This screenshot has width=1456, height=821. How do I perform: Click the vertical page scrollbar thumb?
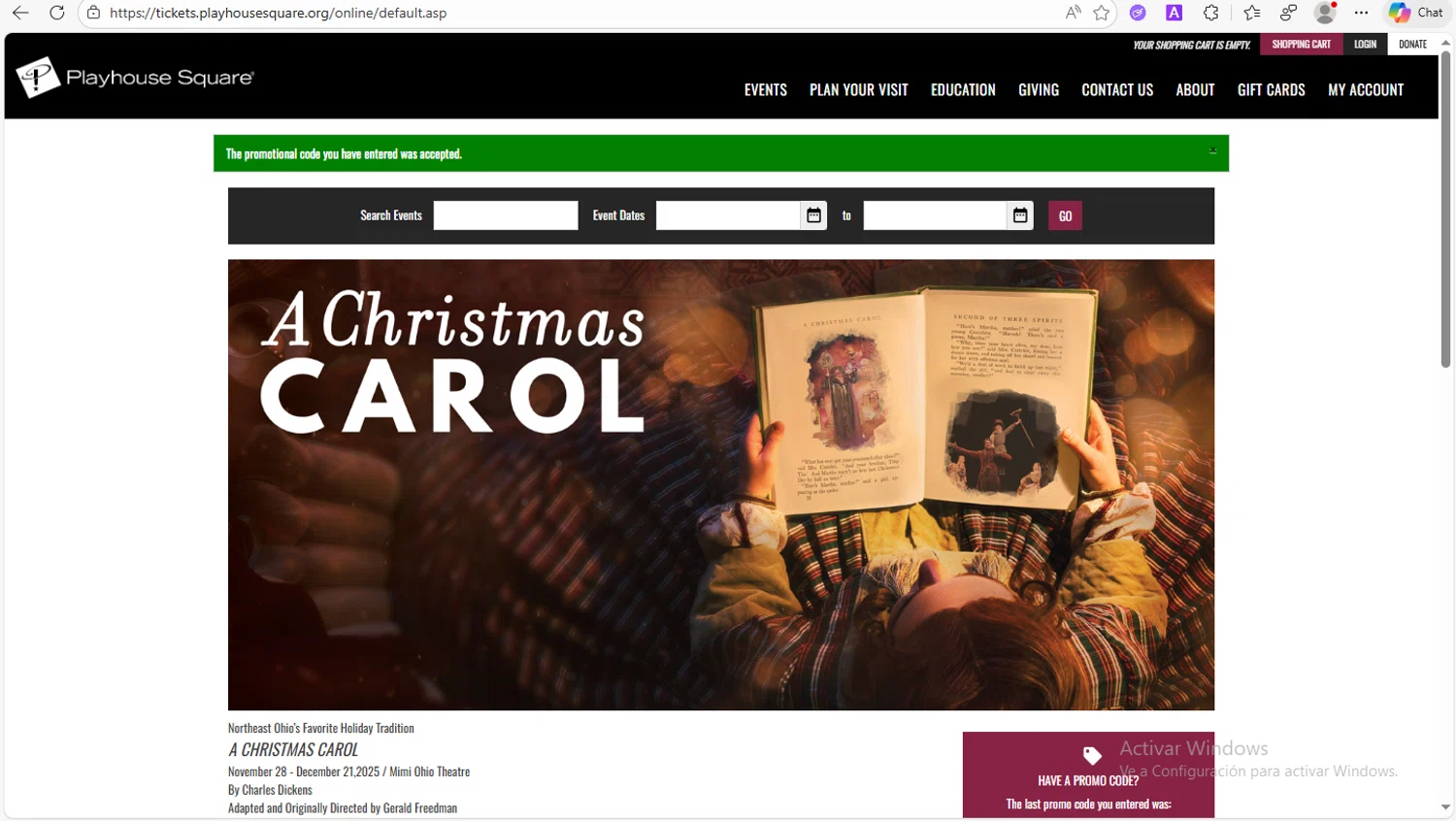click(1445, 209)
